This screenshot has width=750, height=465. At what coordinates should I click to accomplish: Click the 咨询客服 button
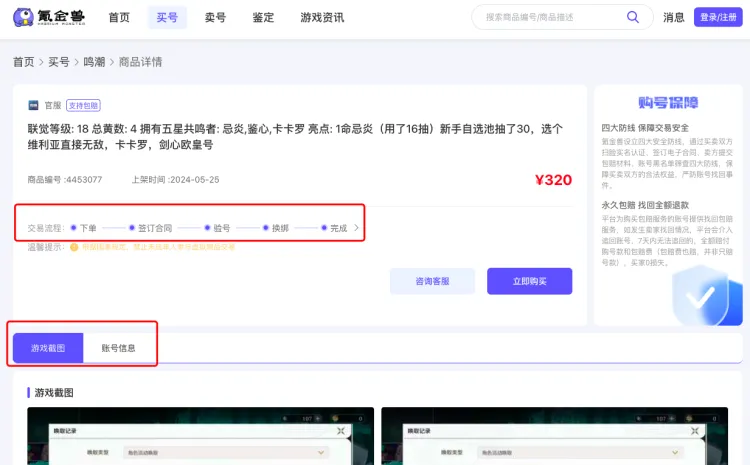pyautogui.click(x=432, y=281)
